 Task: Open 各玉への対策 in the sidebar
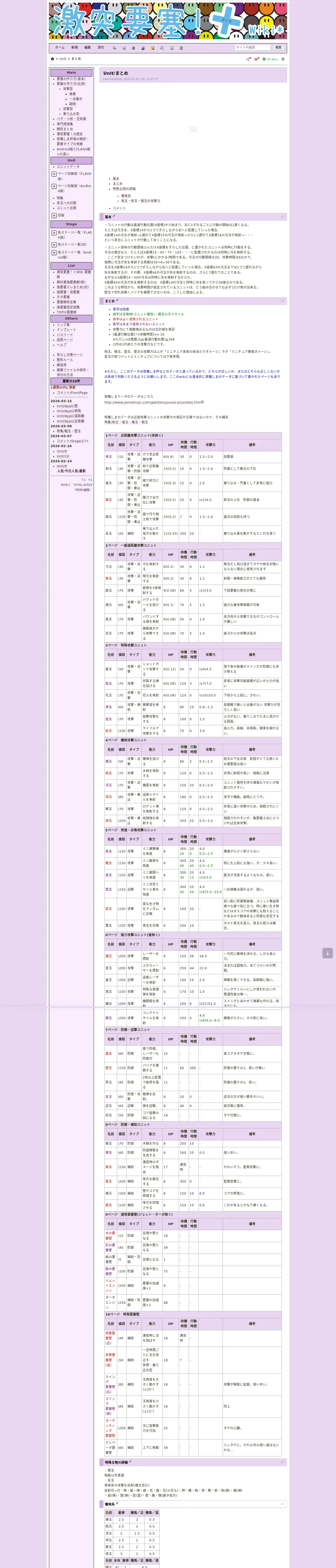[x=66, y=203]
